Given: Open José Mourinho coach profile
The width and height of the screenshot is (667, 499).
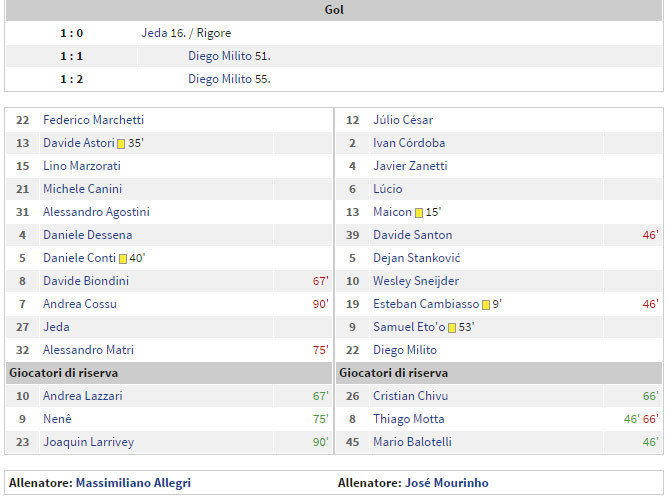Looking at the screenshot, I should (x=447, y=483).
